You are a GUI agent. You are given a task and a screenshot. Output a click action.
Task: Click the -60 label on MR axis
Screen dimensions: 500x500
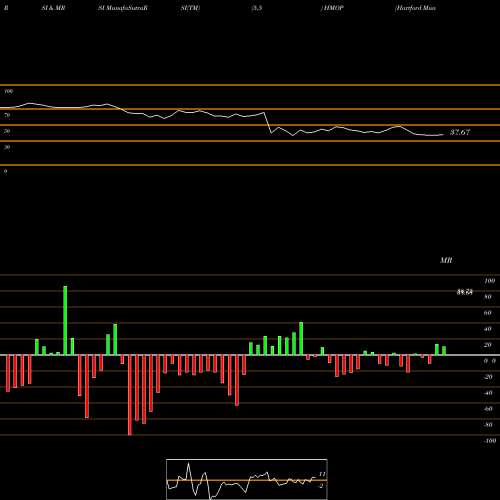(x=488, y=409)
